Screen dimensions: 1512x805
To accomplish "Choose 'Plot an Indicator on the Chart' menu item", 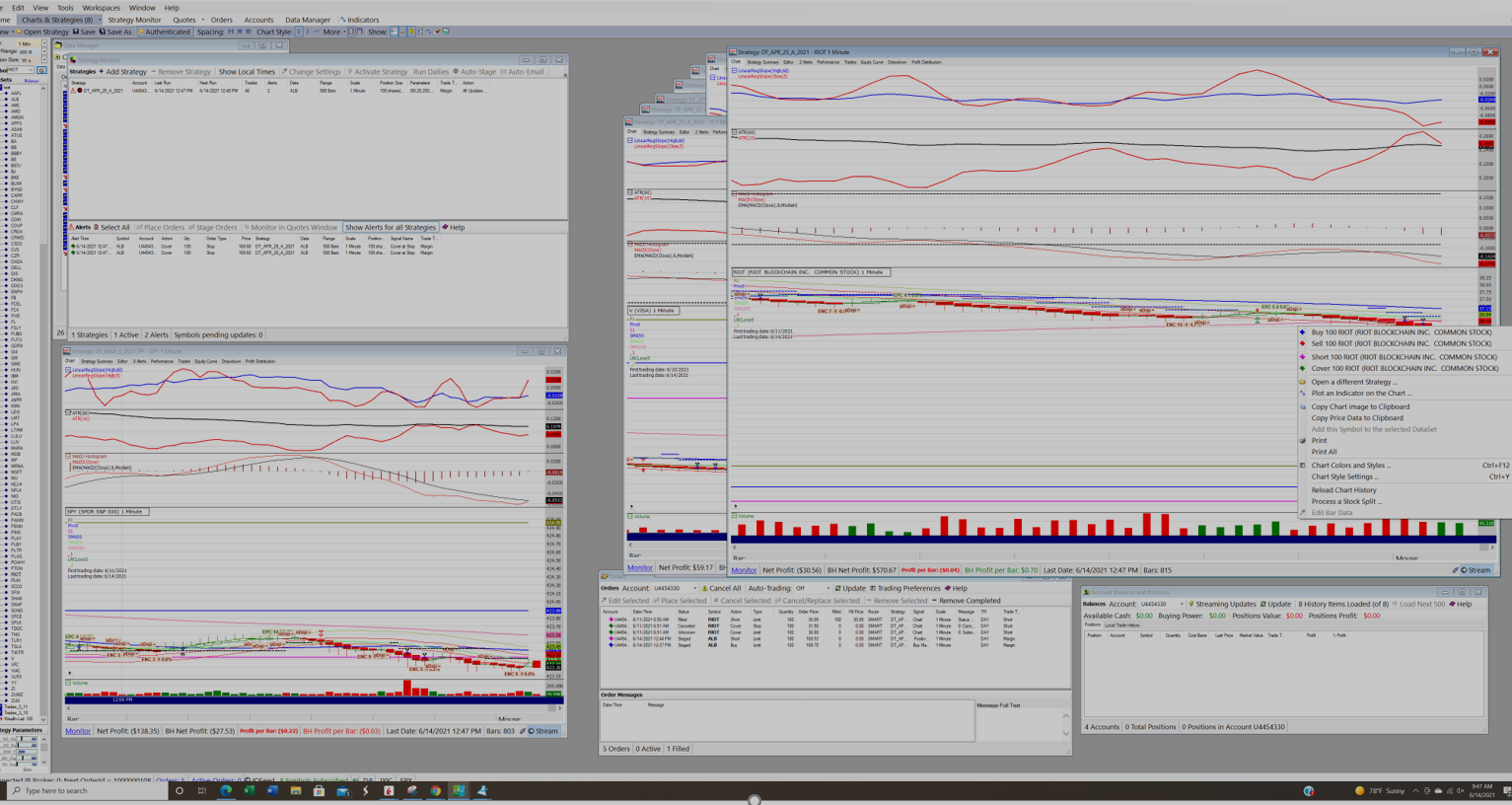I will click(x=1360, y=394).
